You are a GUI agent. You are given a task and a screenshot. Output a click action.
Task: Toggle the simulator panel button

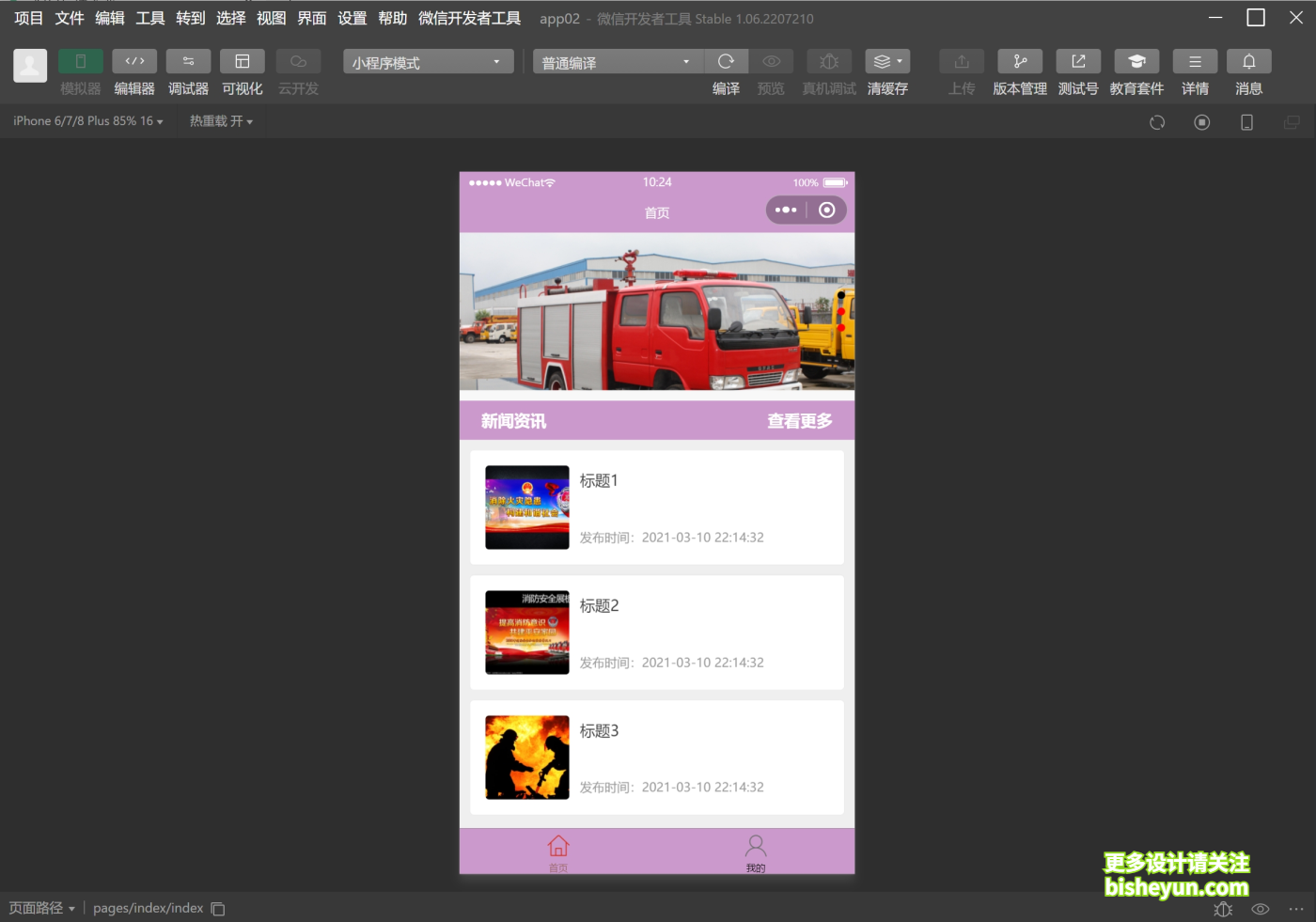coord(81,62)
